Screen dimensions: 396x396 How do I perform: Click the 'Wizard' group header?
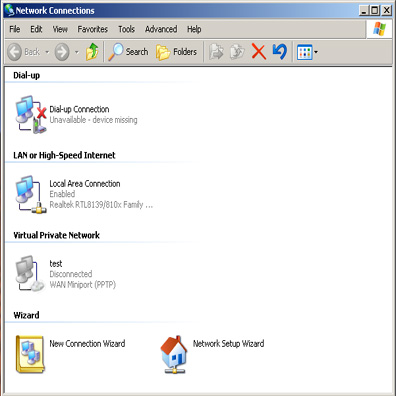pyautogui.click(x=26, y=315)
